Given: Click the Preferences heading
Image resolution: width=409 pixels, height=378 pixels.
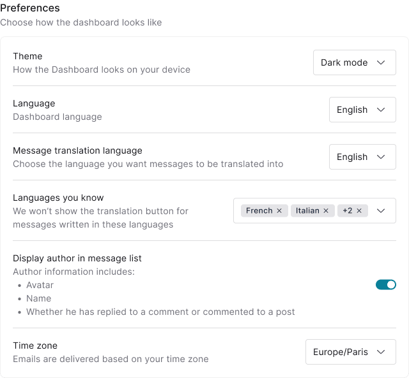Looking at the screenshot, I should click(x=30, y=8).
